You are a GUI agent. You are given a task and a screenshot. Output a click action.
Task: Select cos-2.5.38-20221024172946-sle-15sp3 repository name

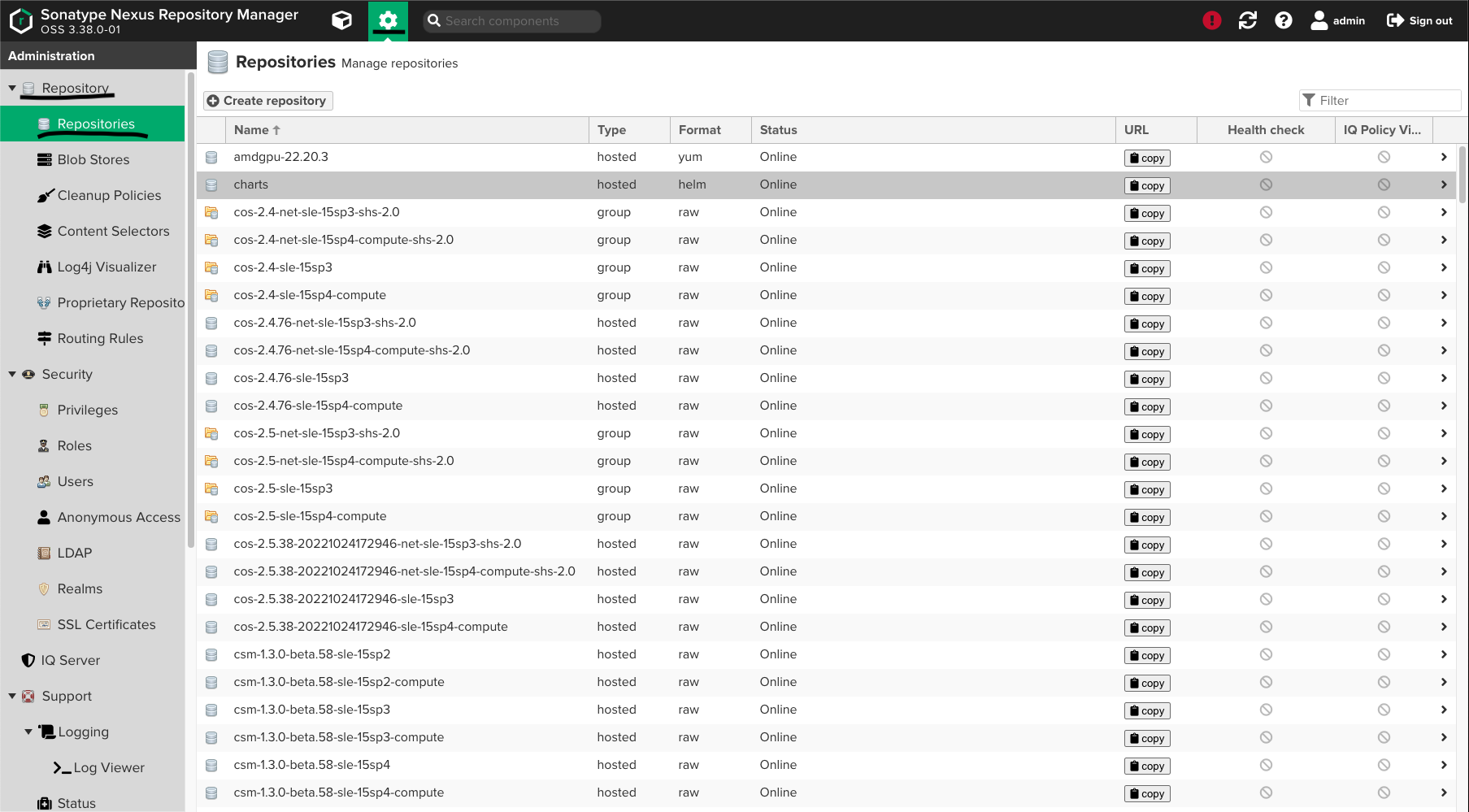coord(344,599)
